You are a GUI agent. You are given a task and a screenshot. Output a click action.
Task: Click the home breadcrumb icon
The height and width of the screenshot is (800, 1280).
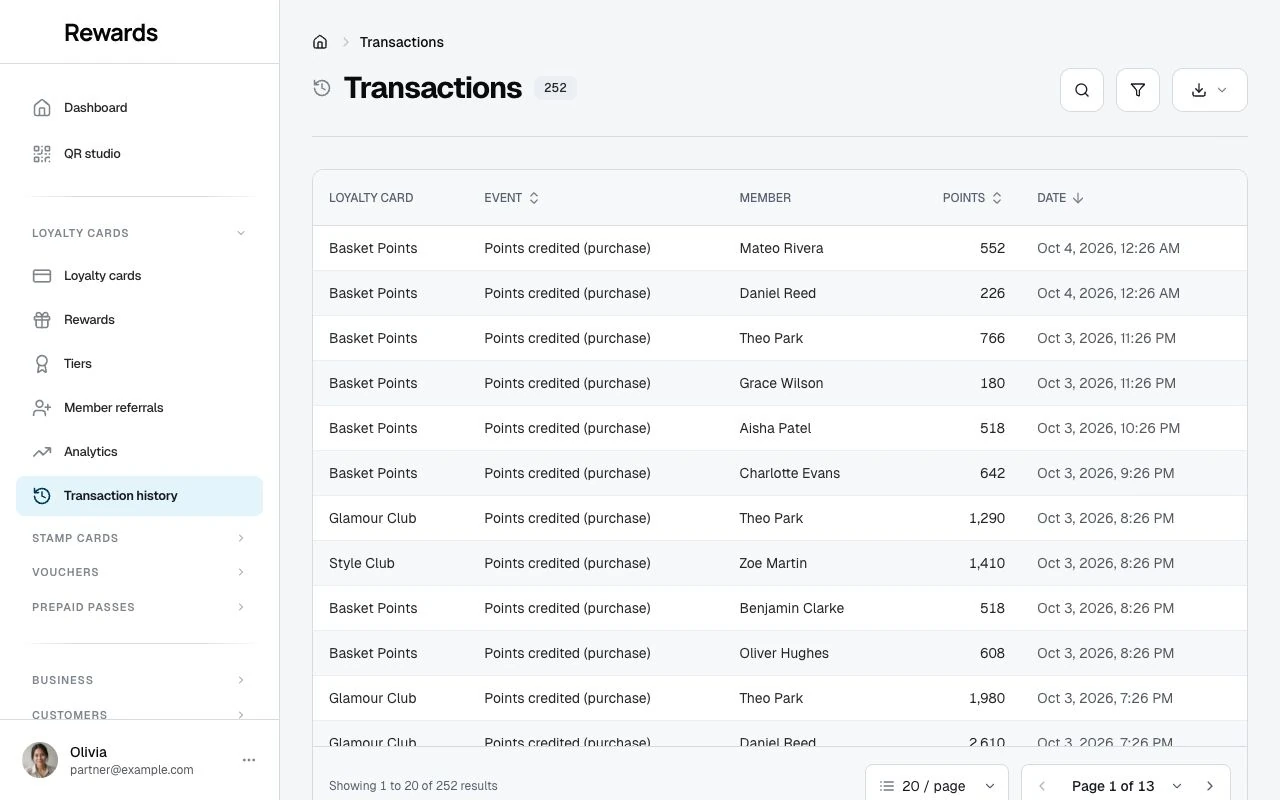click(320, 42)
